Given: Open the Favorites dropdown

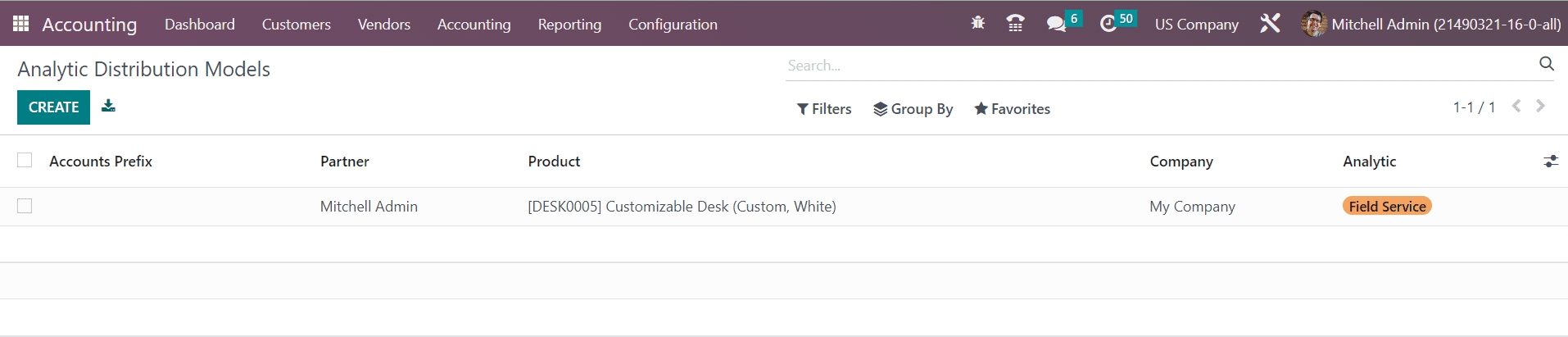Looking at the screenshot, I should (x=1012, y=109).
